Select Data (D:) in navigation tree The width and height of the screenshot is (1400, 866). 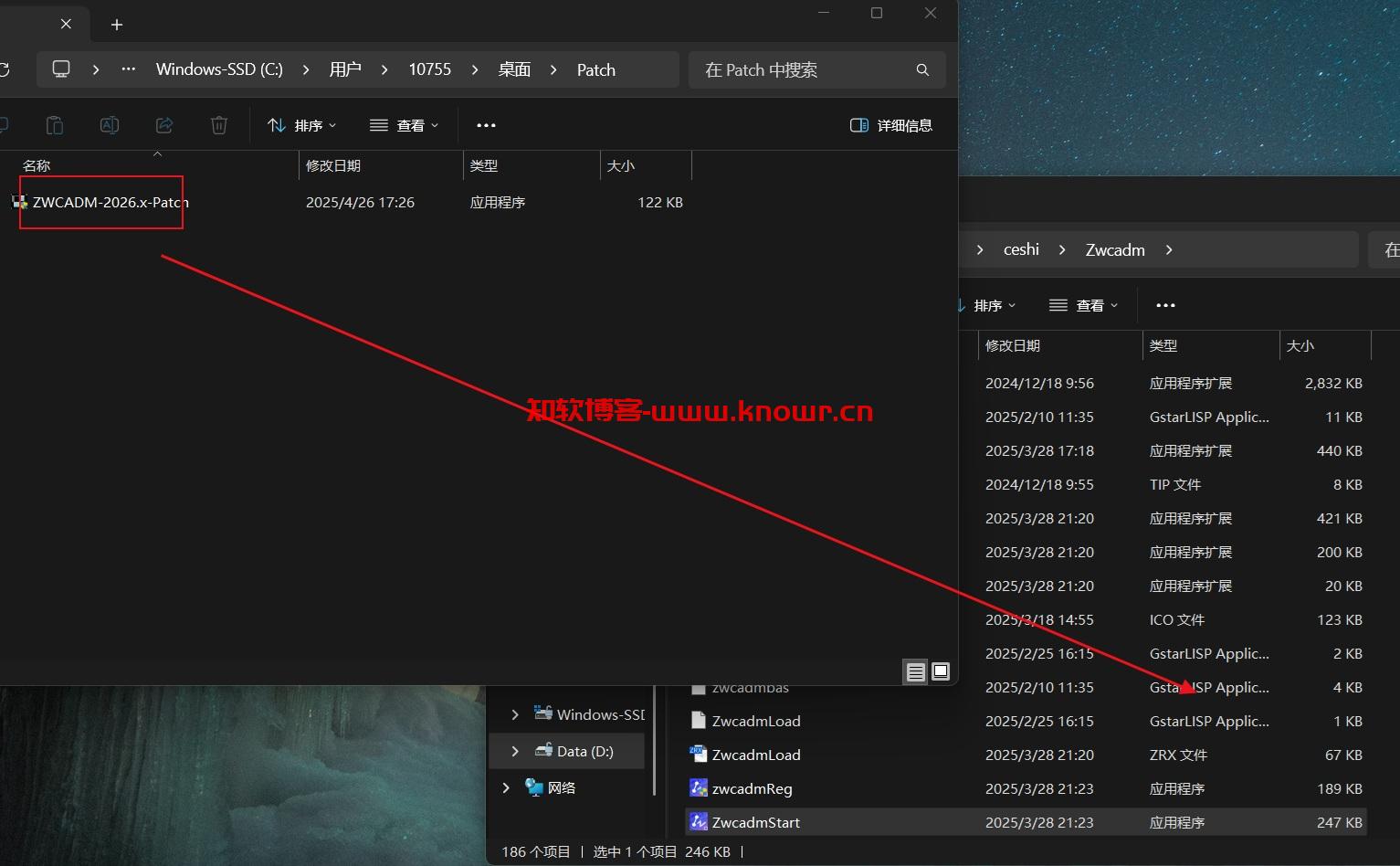coord(584,751)
